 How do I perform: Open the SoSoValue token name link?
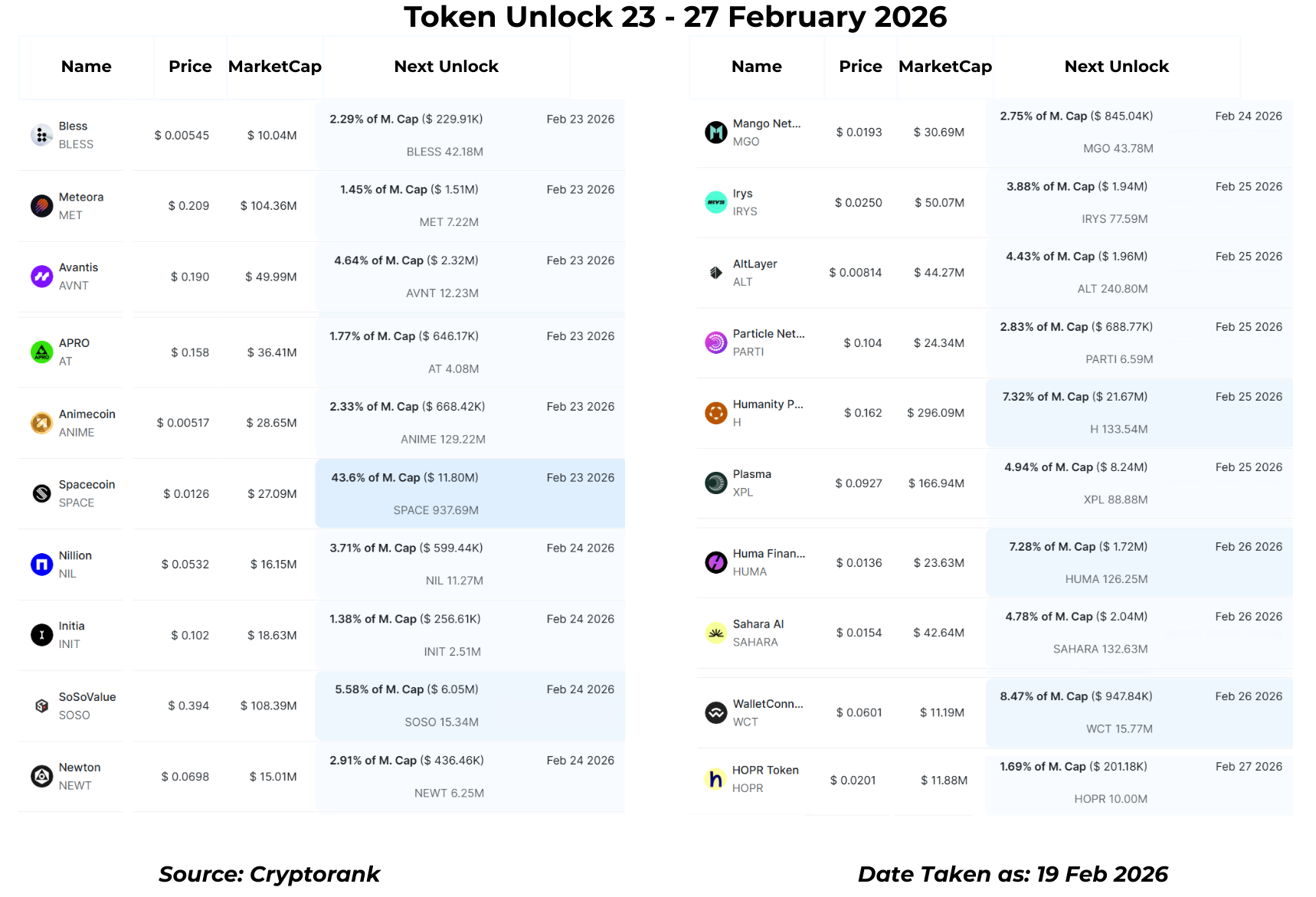tap(87, 697)
